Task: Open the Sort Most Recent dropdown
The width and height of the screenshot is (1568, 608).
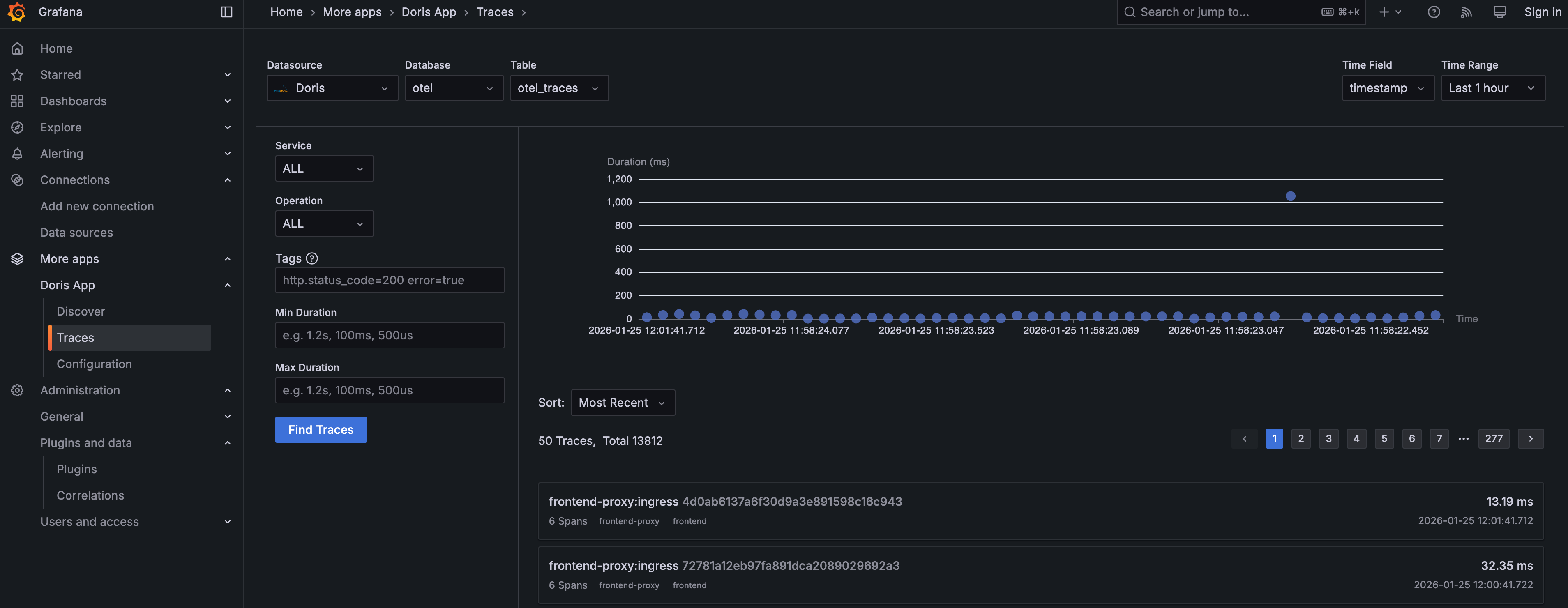Action: pyautogui.click(x=623, y=403)
